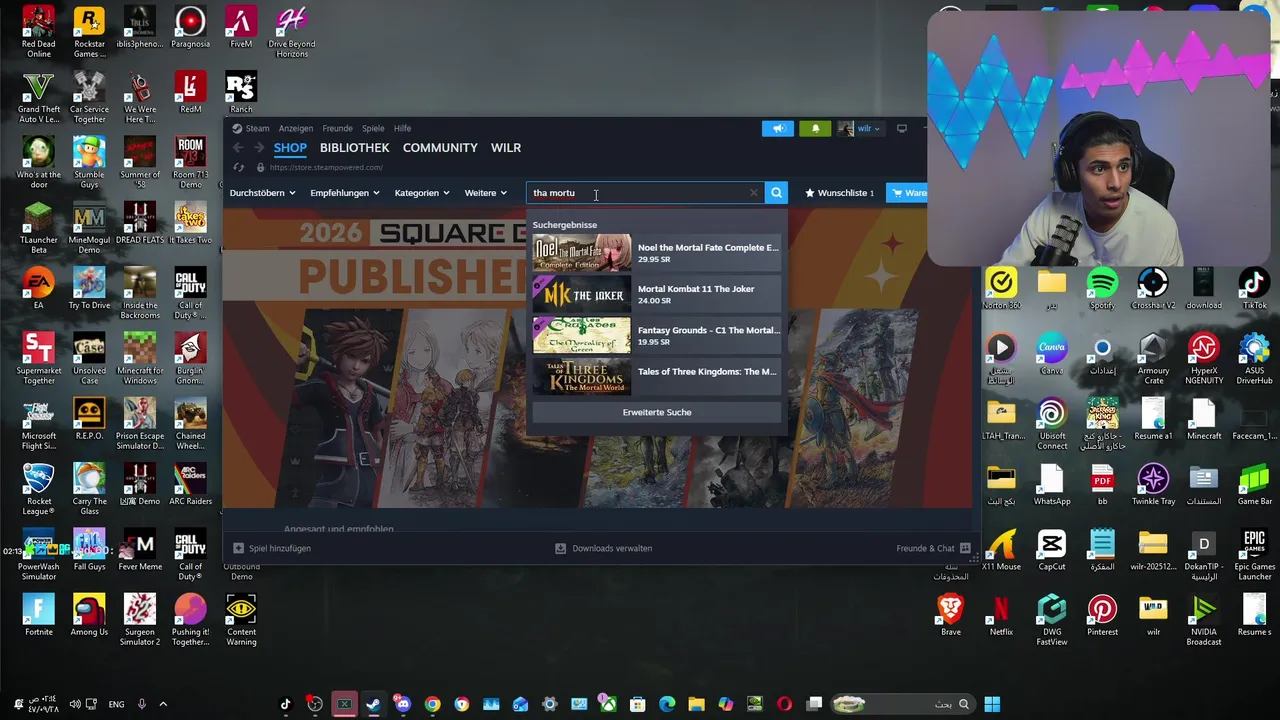Select Ubisoft Connect desktop icon
The height and width of the screenshot is (720, 1280).
tap(1051, 424)
